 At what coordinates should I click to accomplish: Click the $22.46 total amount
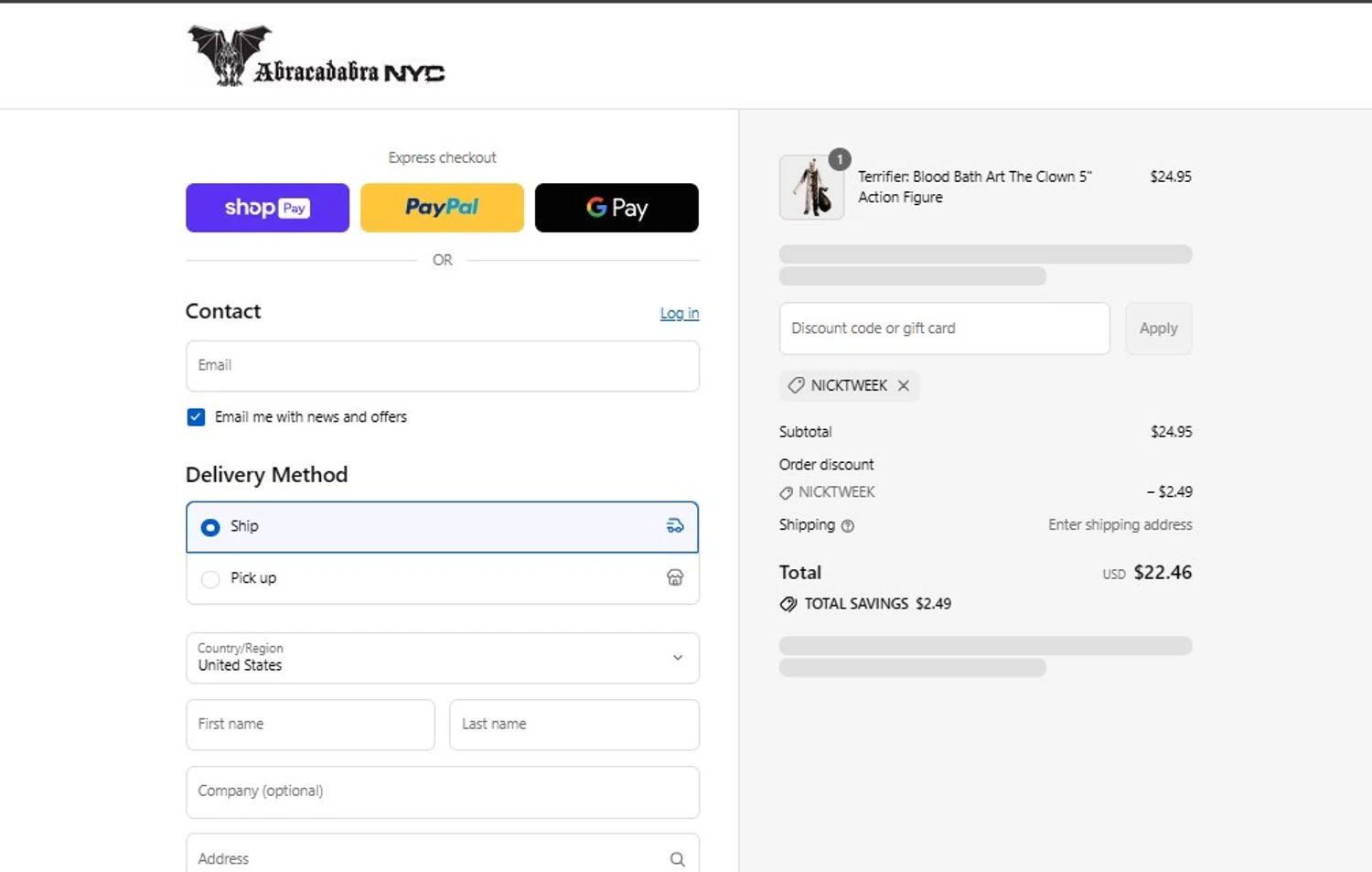click(x=1163, y=573)
